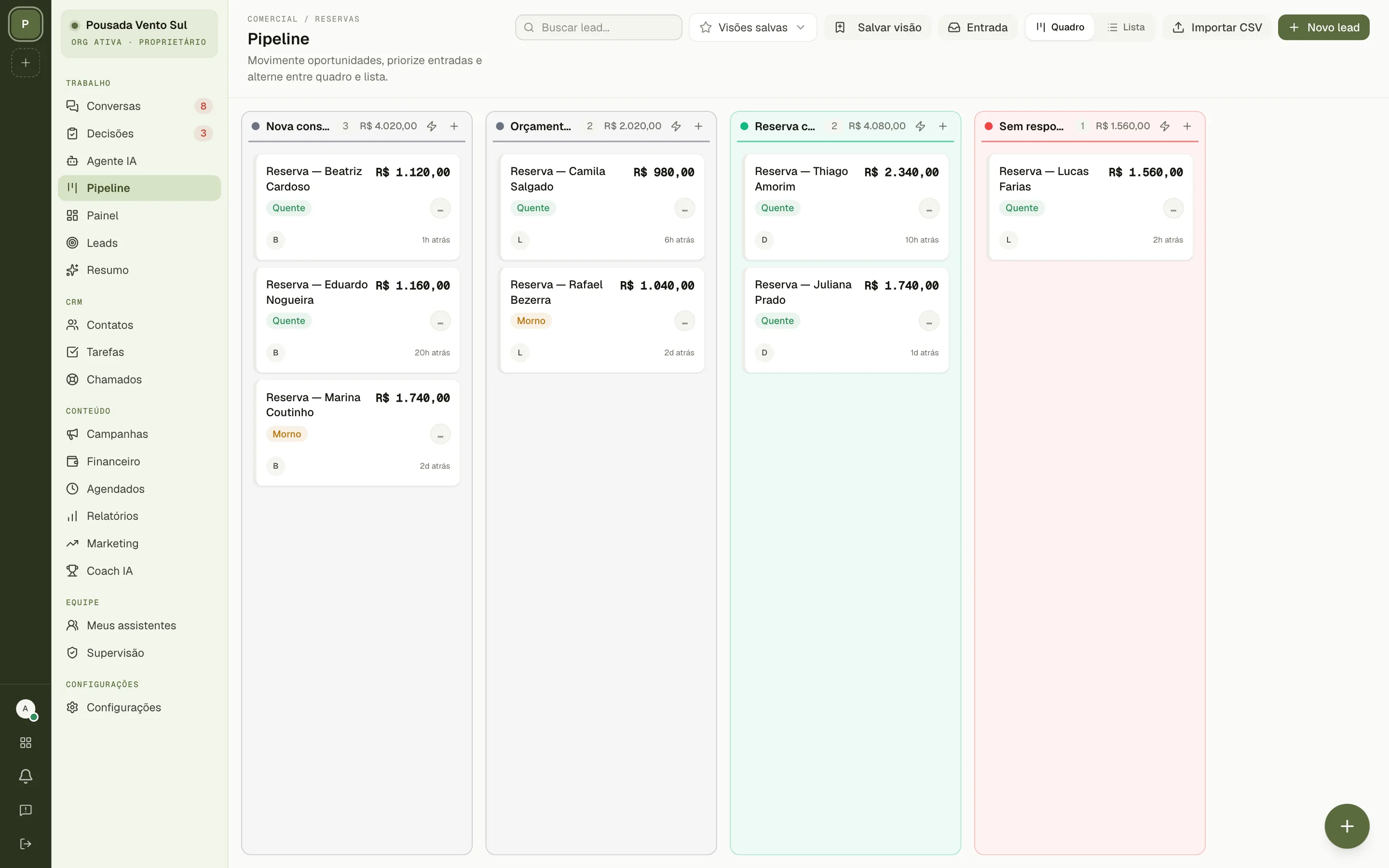Open automation bolt in Sem resposta column
The image size is (1389, 868).
point(1165,126)
